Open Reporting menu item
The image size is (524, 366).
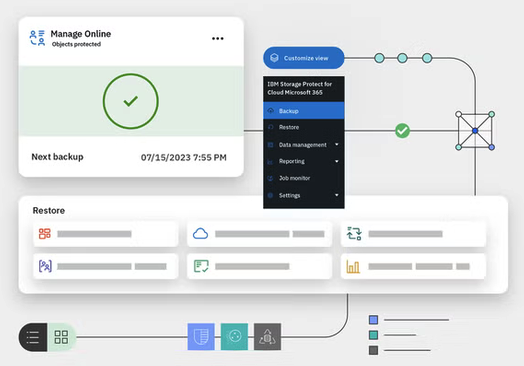(304, 161)
